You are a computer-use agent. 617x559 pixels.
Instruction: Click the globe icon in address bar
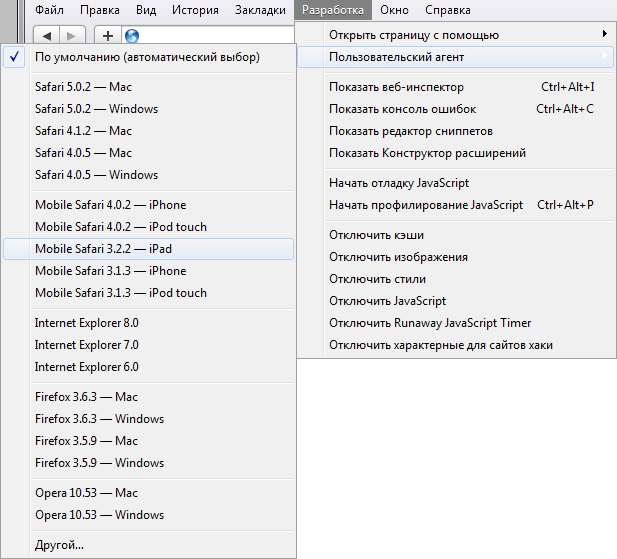[x=131, y=36]
